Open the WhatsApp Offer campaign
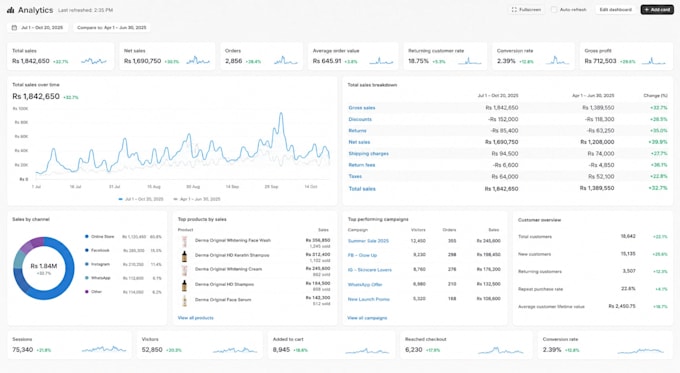 [365, 285]
